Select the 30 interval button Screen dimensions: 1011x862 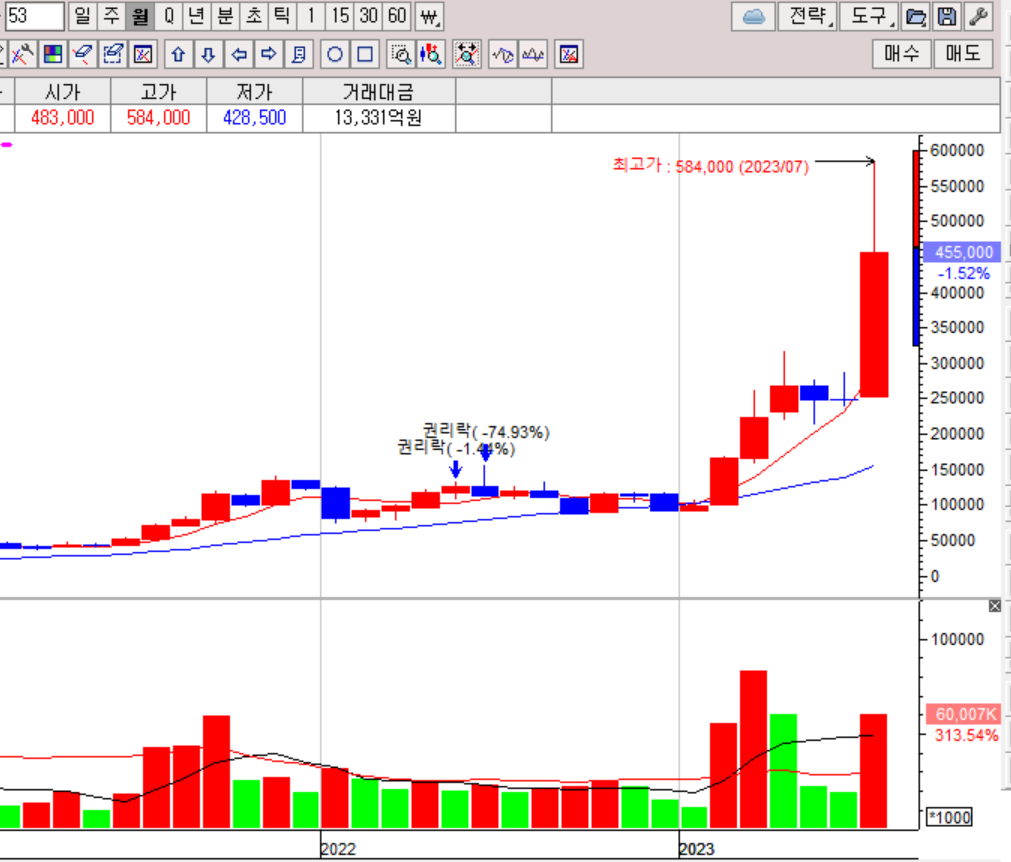point(368,16)
